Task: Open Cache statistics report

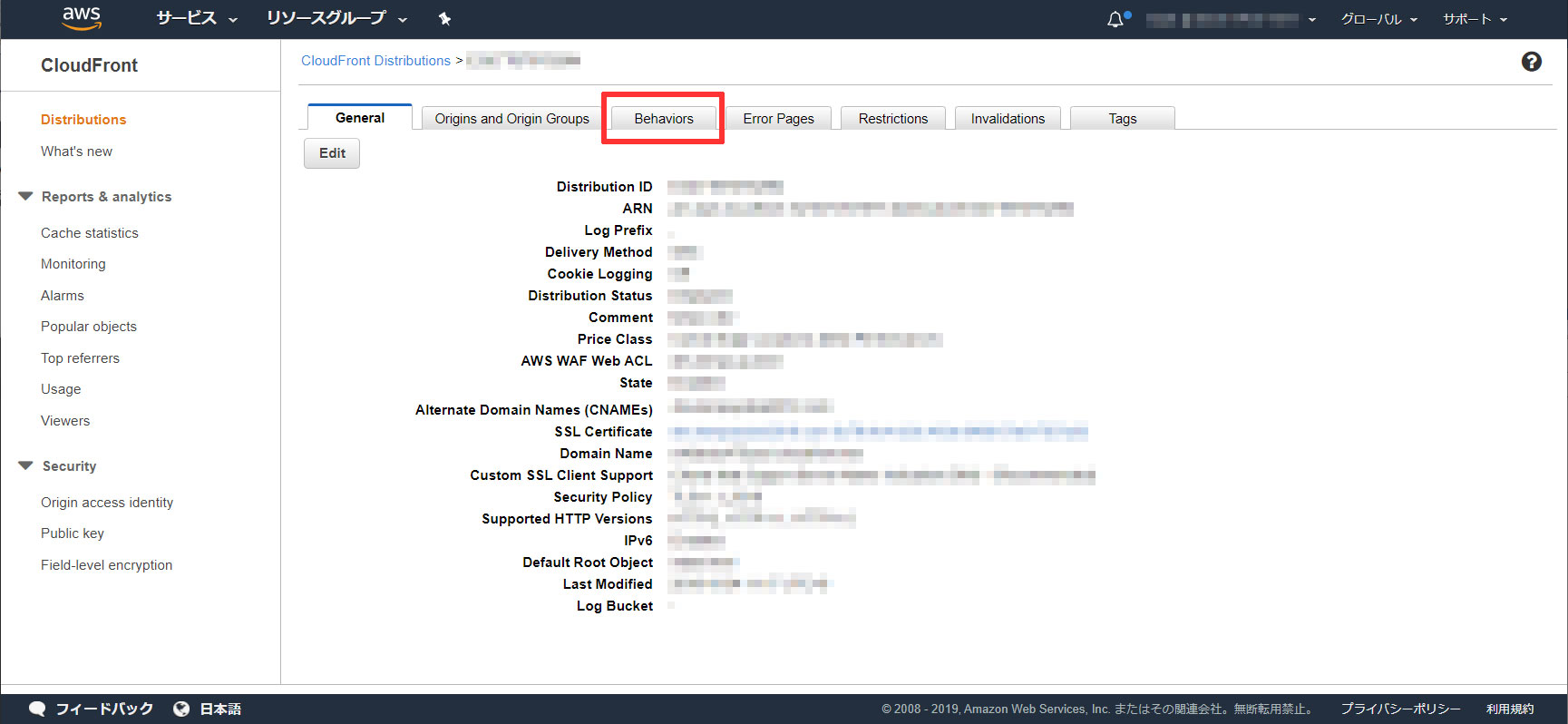Action: 90,233
